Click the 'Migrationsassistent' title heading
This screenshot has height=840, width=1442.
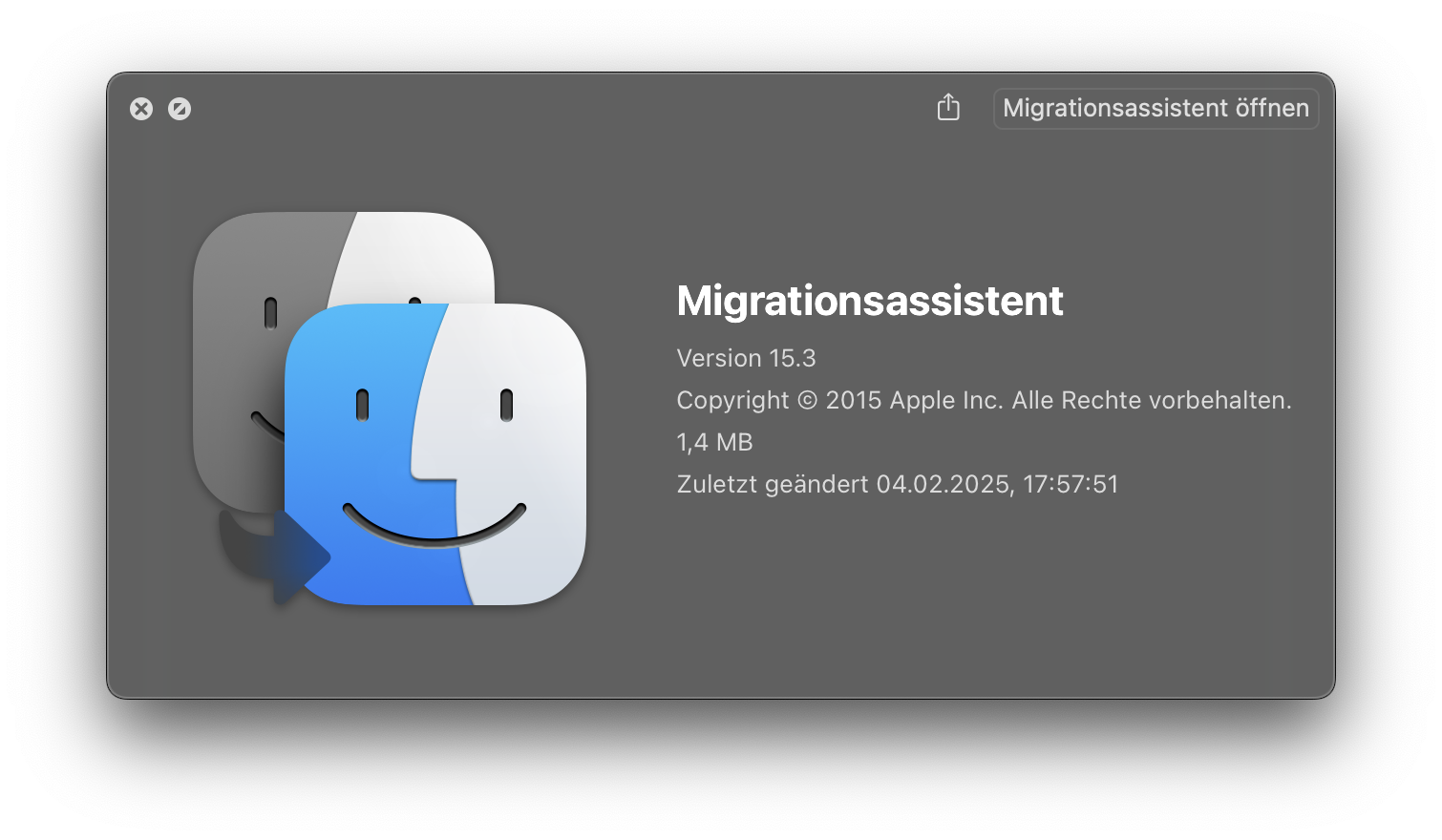tap(870, 301)
